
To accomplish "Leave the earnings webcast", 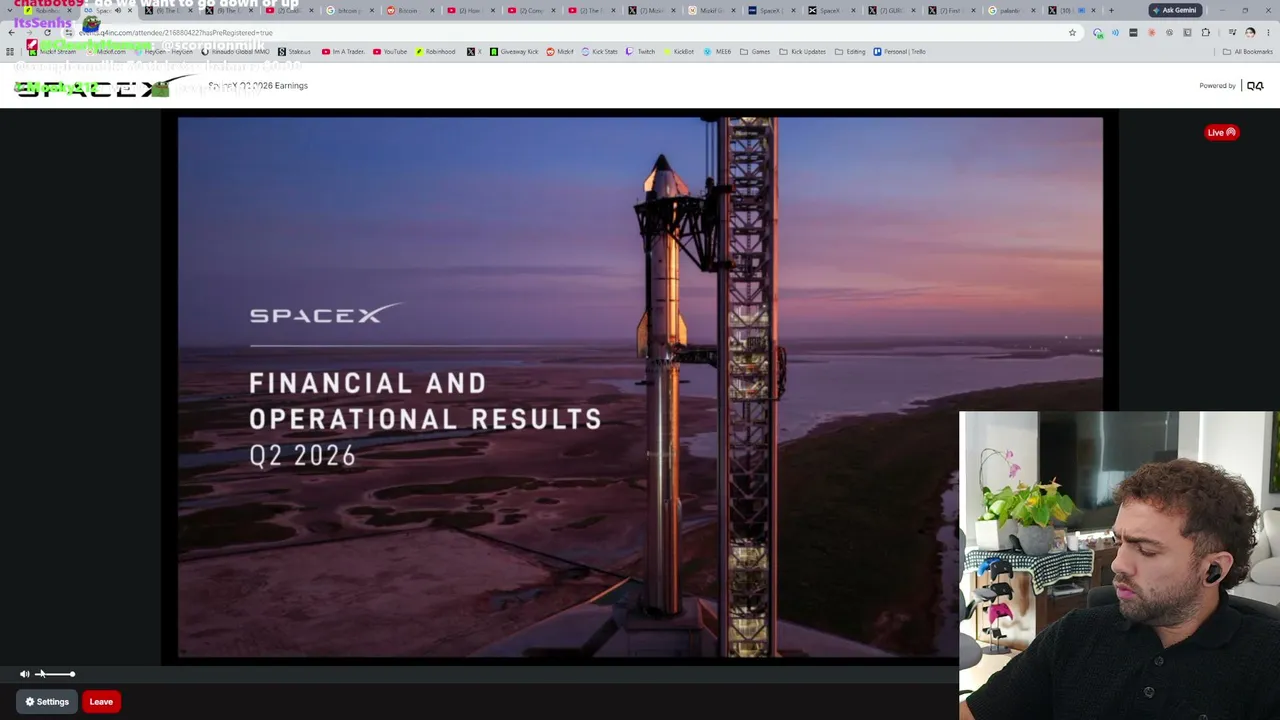I will pyautogui.click(x=101, y=702).
